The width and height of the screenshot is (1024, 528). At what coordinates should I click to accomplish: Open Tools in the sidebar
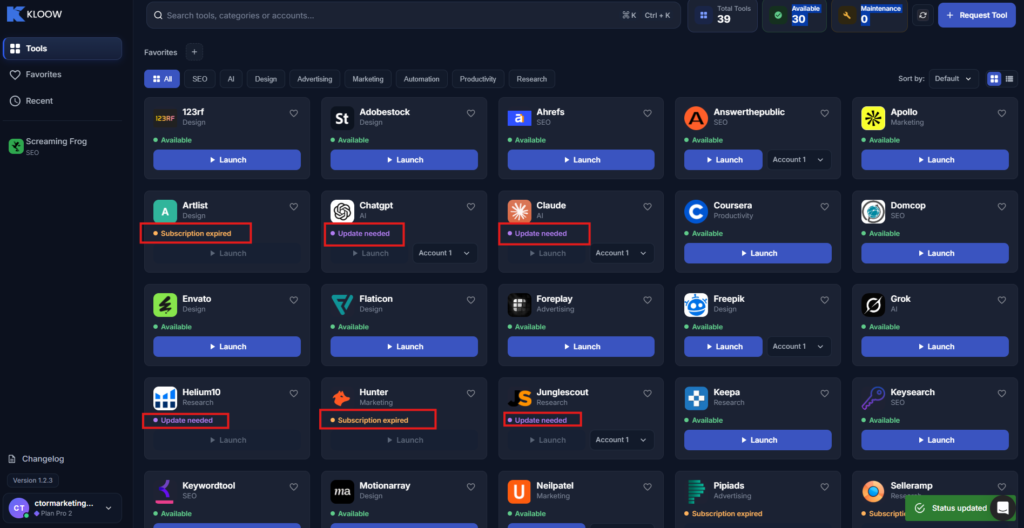pos(62,48)
